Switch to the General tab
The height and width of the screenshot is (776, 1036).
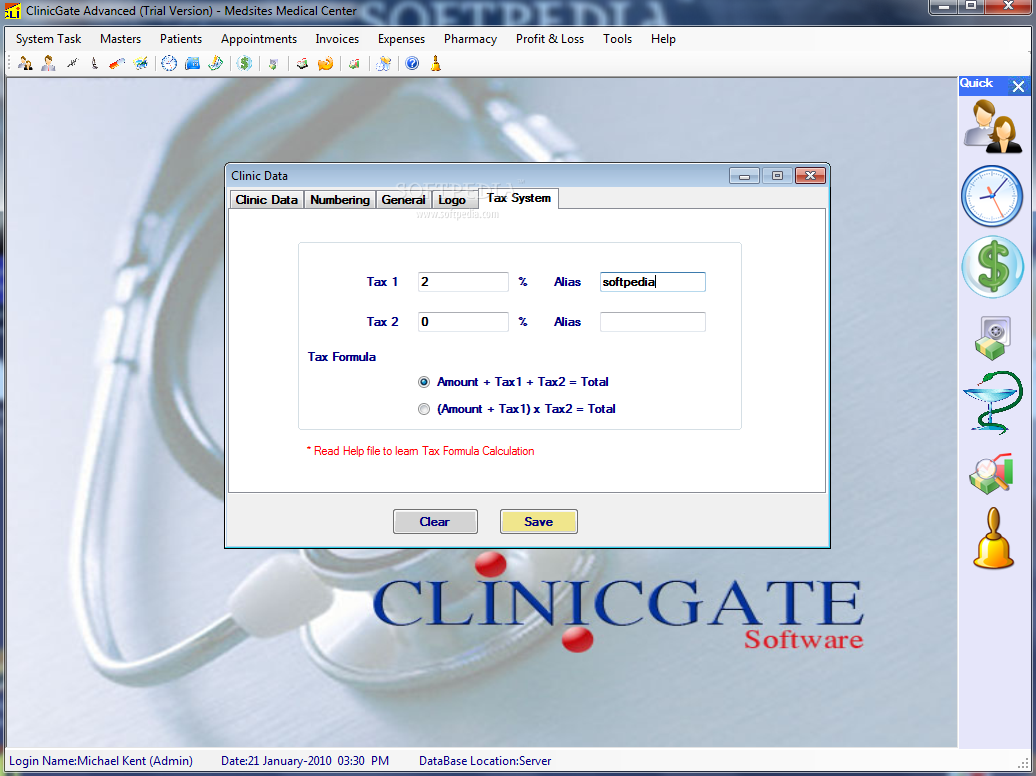pyautogui.click(x=403, y=200)
